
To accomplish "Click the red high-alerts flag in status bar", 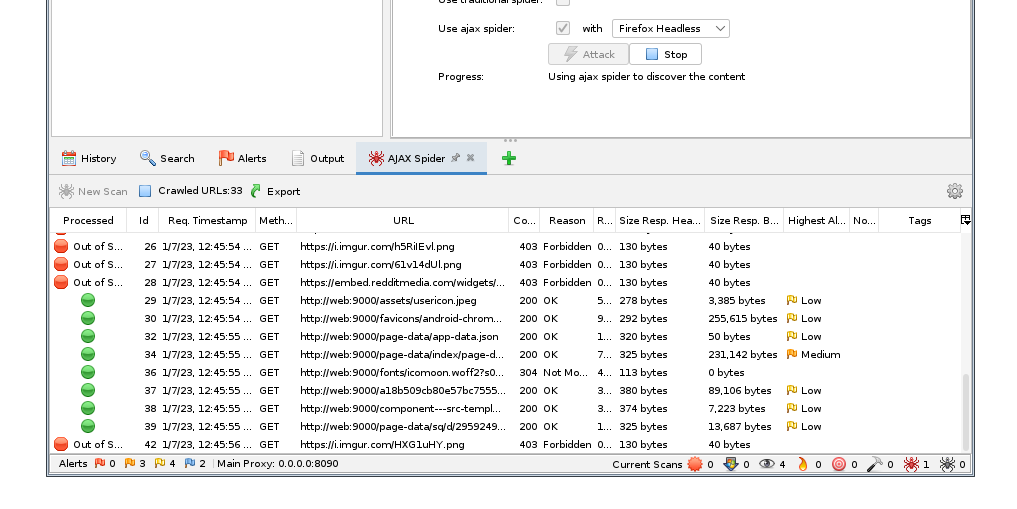I will (100, 464).
